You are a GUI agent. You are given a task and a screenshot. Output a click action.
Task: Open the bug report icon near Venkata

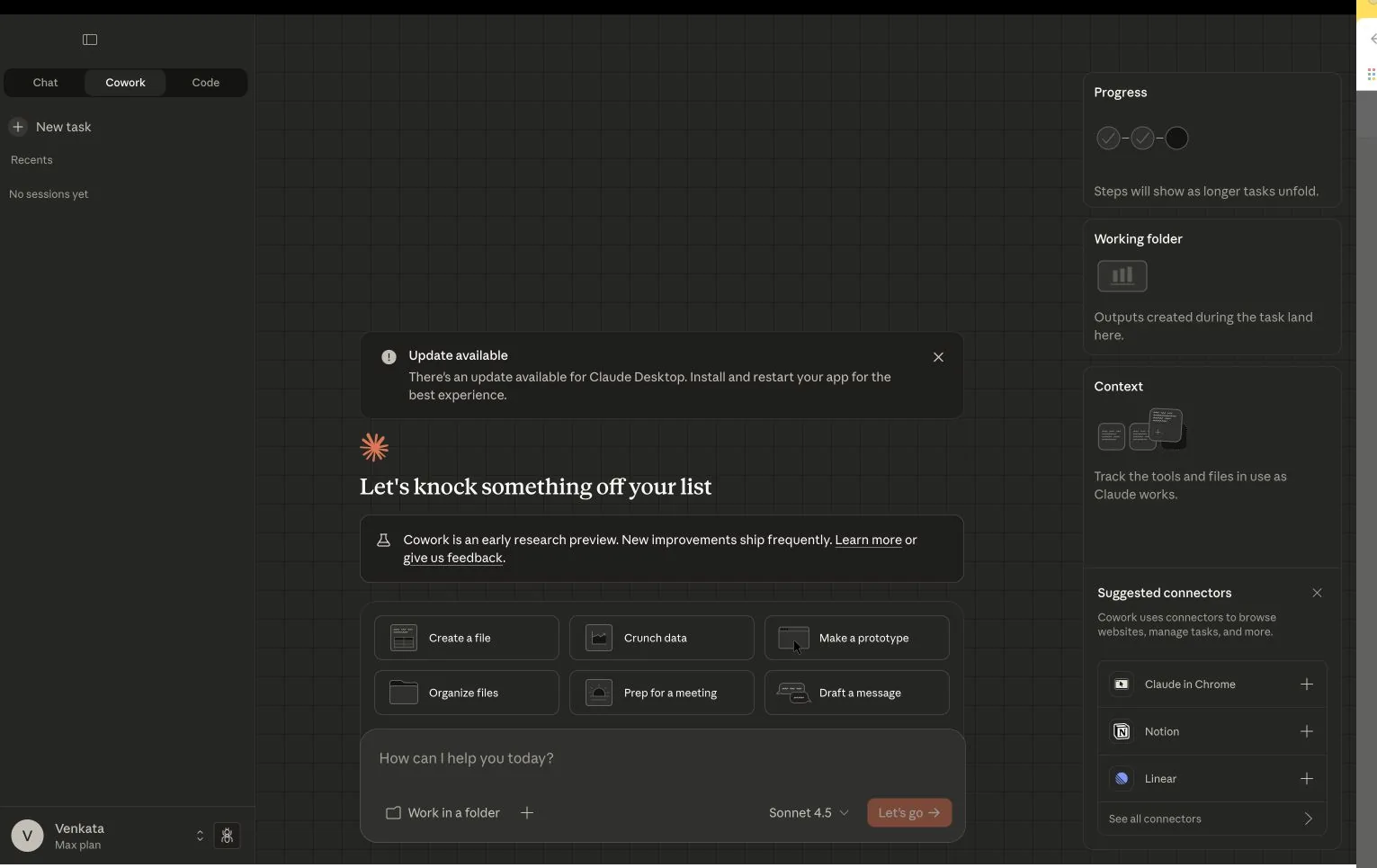click(227, 836)
